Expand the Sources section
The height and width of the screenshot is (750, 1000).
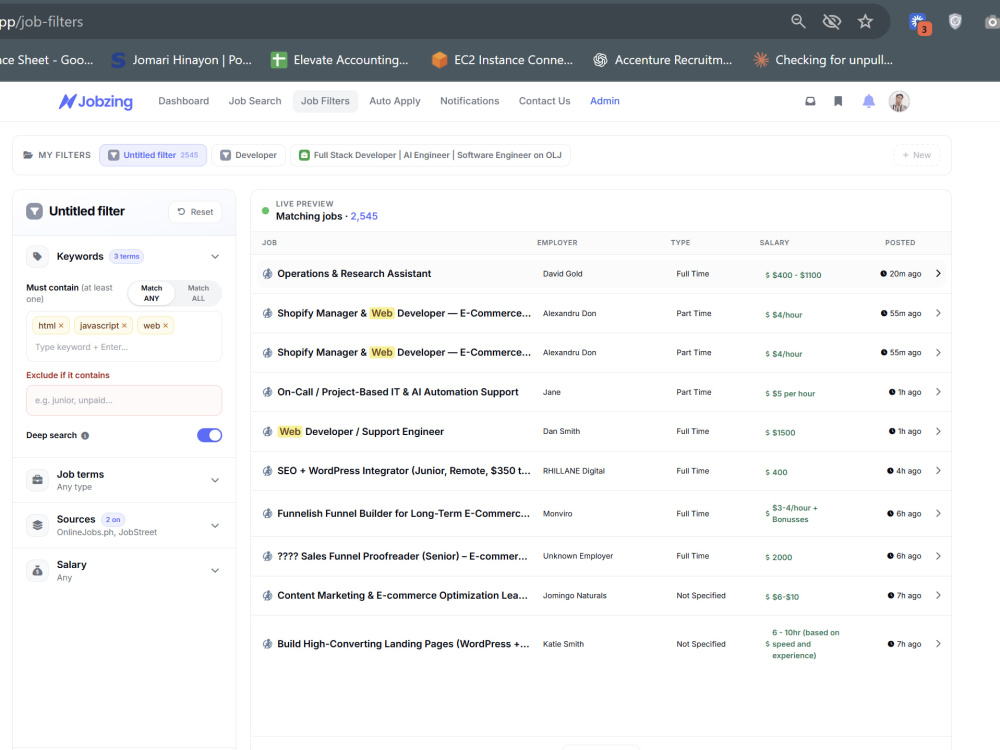coord(215,526)
